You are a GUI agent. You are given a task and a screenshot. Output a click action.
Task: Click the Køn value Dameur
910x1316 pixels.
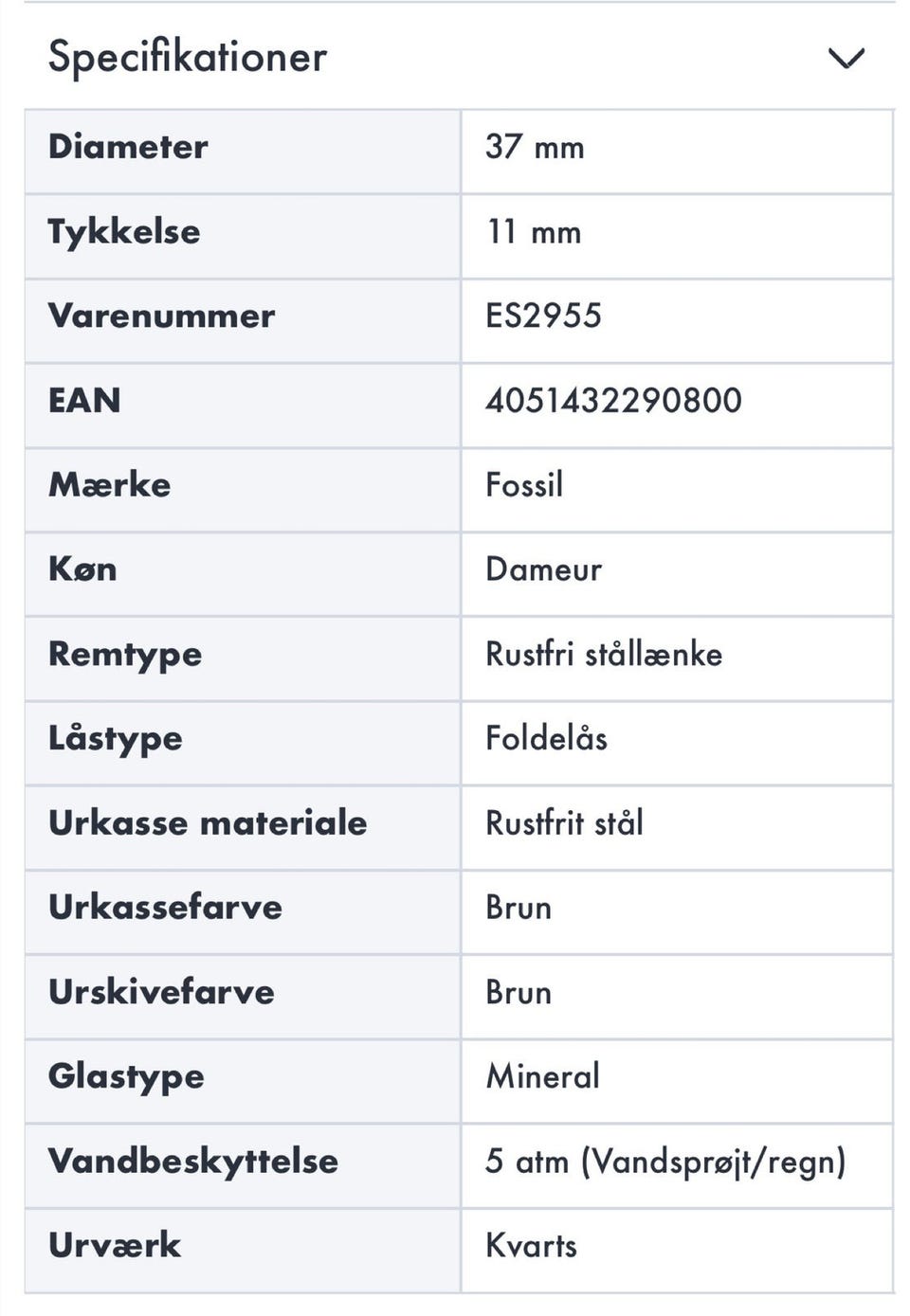coord(543,569)
